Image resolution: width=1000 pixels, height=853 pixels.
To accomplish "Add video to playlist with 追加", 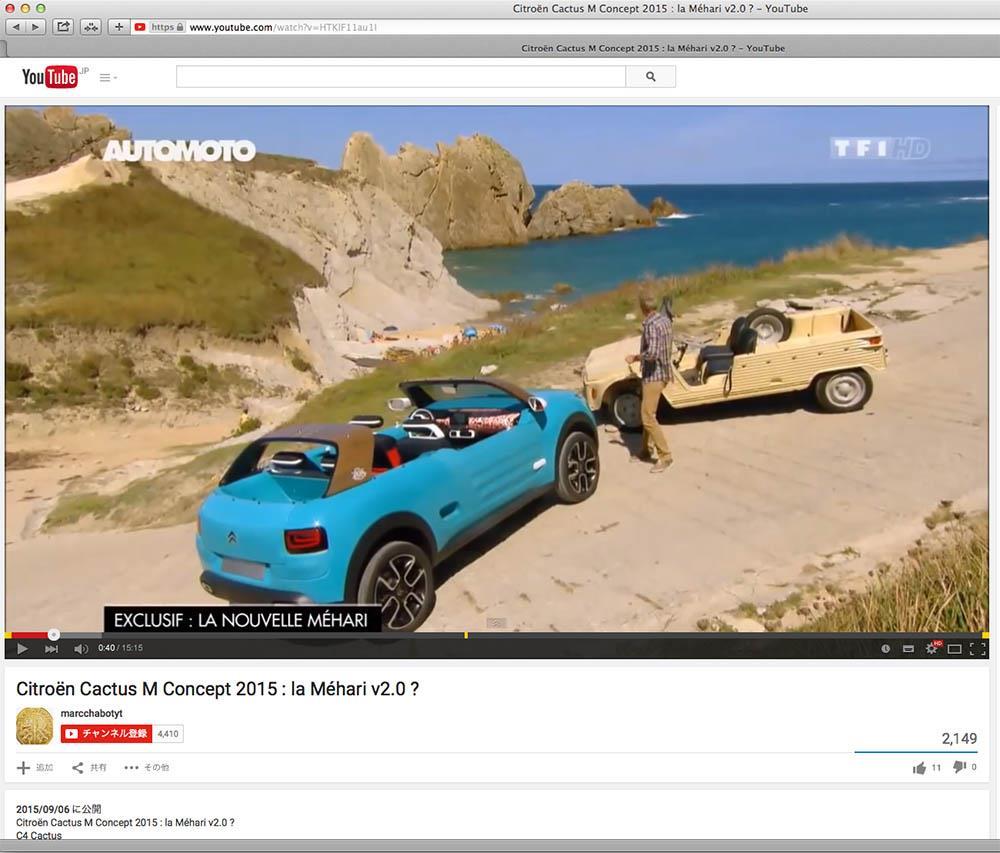I will pos(35,768).
